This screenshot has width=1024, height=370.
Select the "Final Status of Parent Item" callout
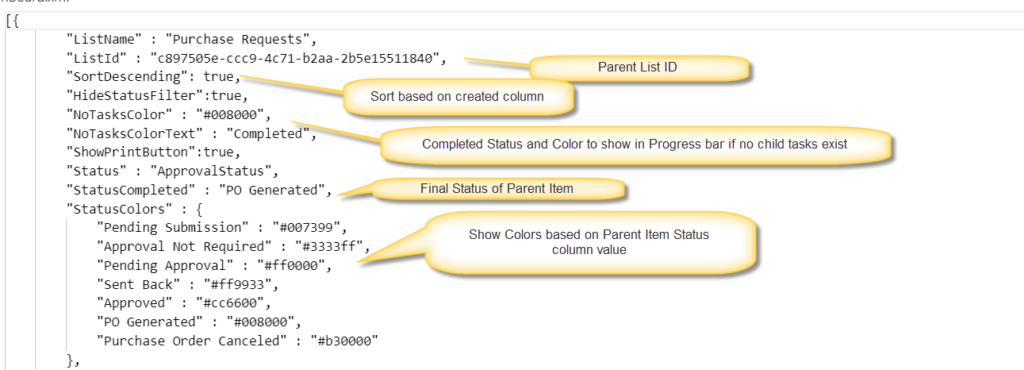pyautogui.click(x=498, y=189)
